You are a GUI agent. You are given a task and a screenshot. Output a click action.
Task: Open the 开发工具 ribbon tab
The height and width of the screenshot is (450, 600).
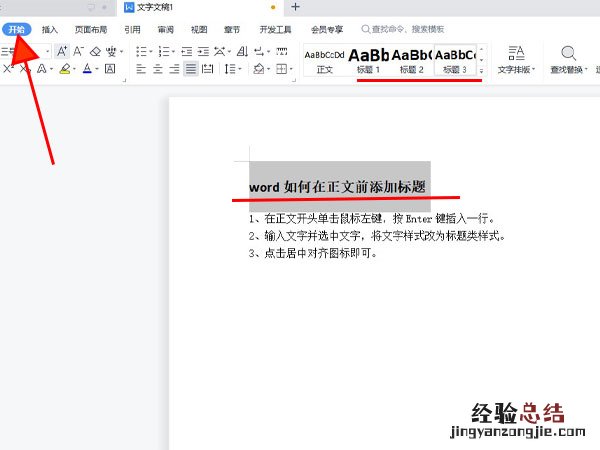[276, 29]
